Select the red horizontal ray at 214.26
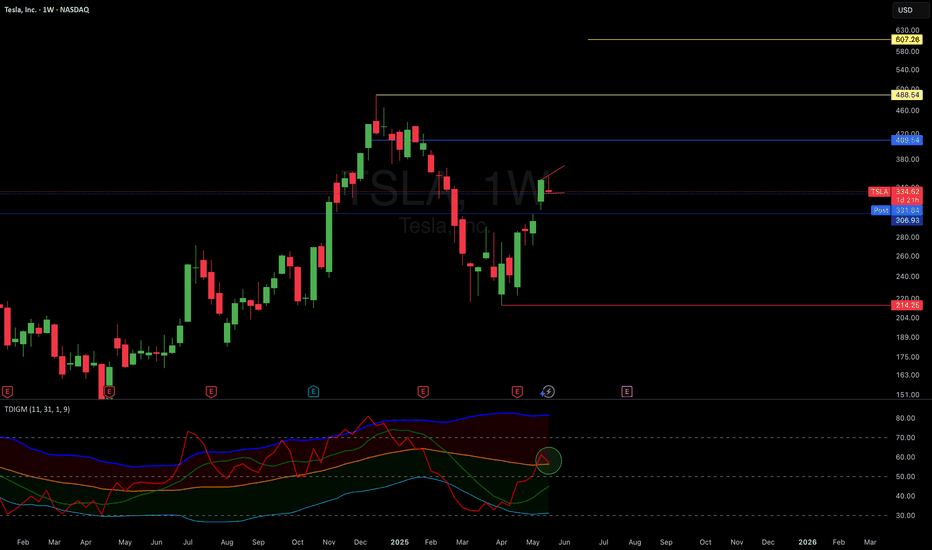The image size is (932, 550). click(x=695, y=305)
